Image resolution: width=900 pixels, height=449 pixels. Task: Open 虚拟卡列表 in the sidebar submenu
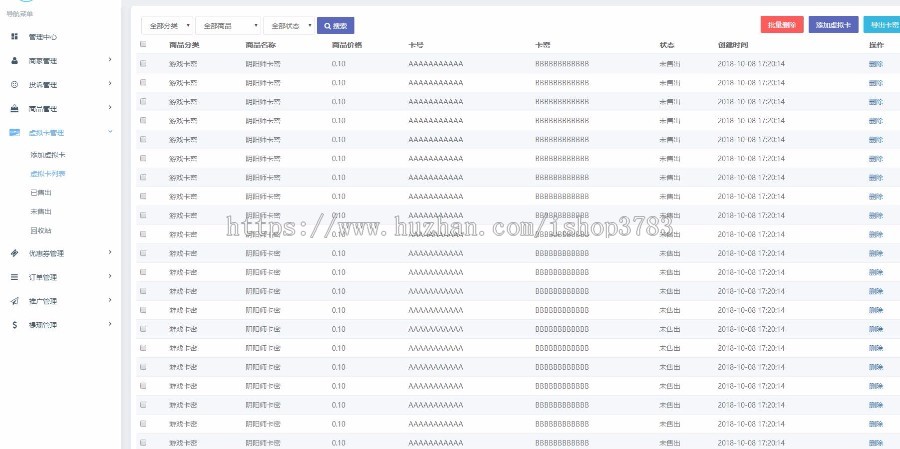[48, 173]
